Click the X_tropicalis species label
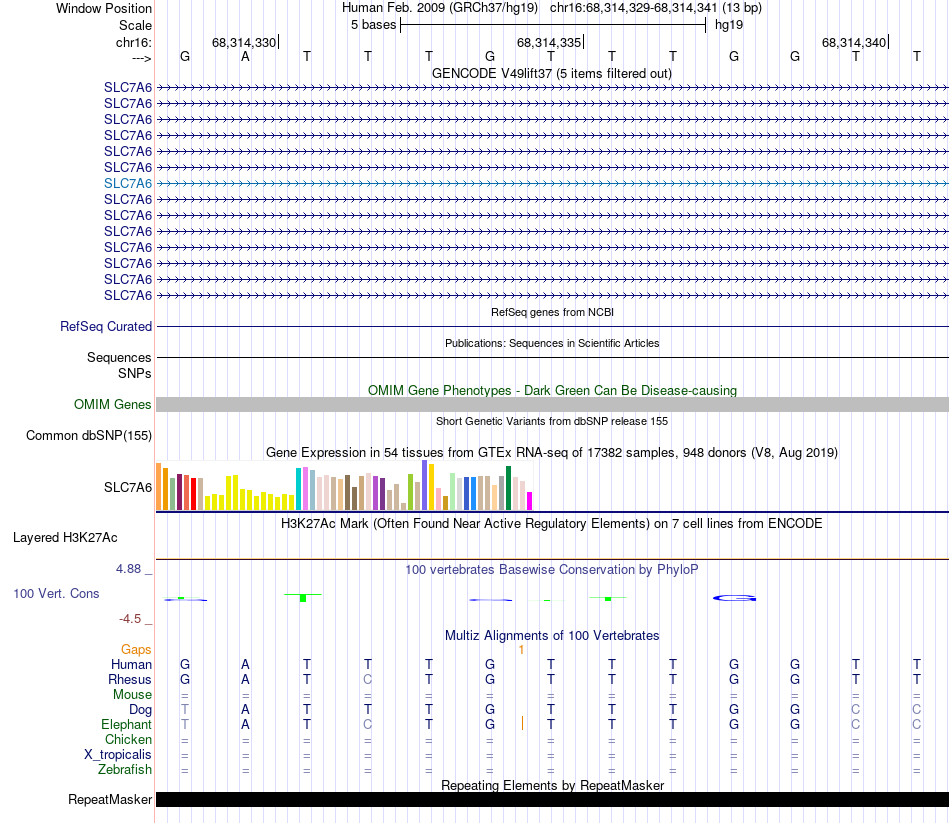Image resolution: width=950 pixels, height=823 pixels. [118, 754]
